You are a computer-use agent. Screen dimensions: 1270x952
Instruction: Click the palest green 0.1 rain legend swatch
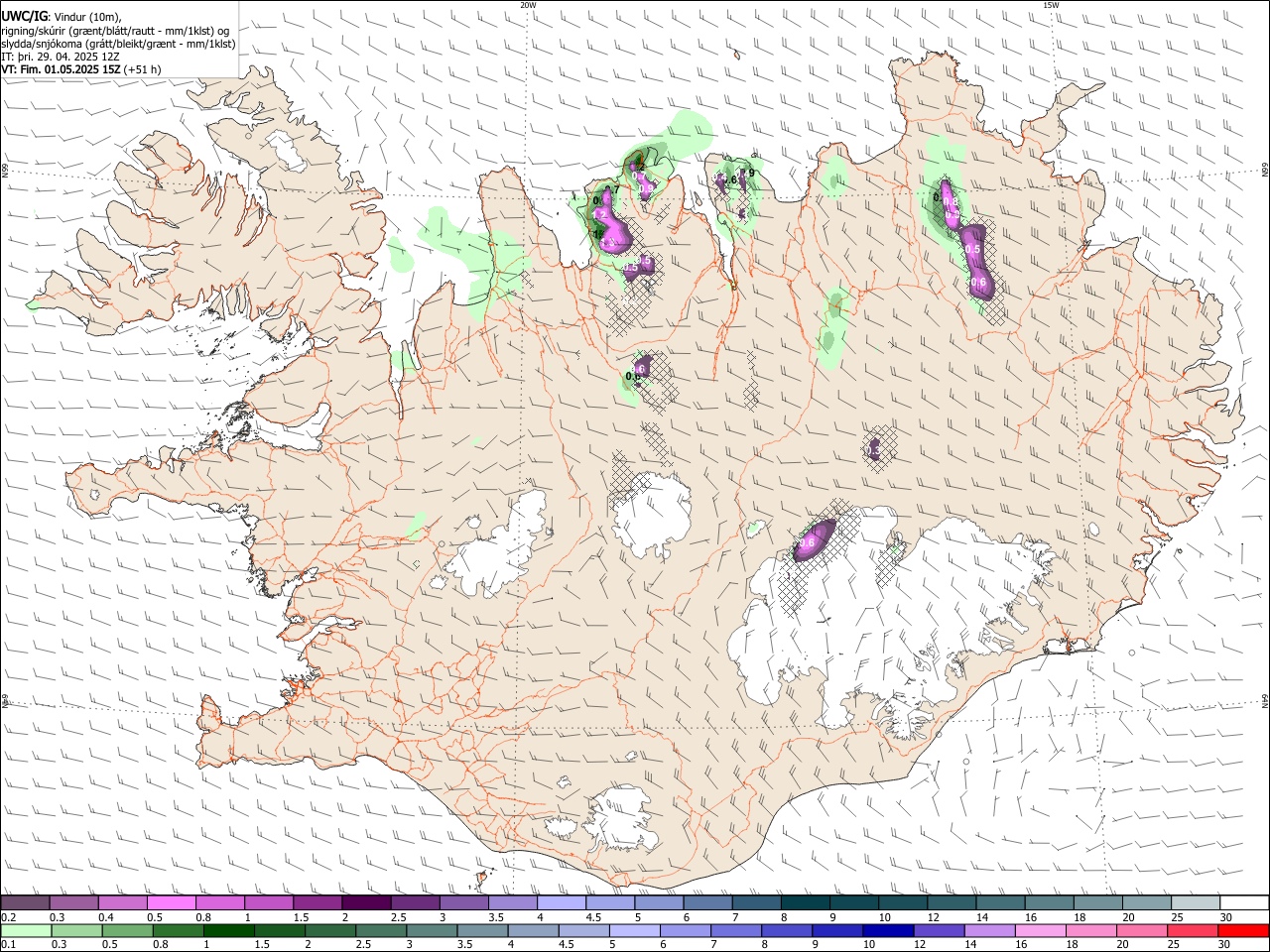[x=27, y=930]
